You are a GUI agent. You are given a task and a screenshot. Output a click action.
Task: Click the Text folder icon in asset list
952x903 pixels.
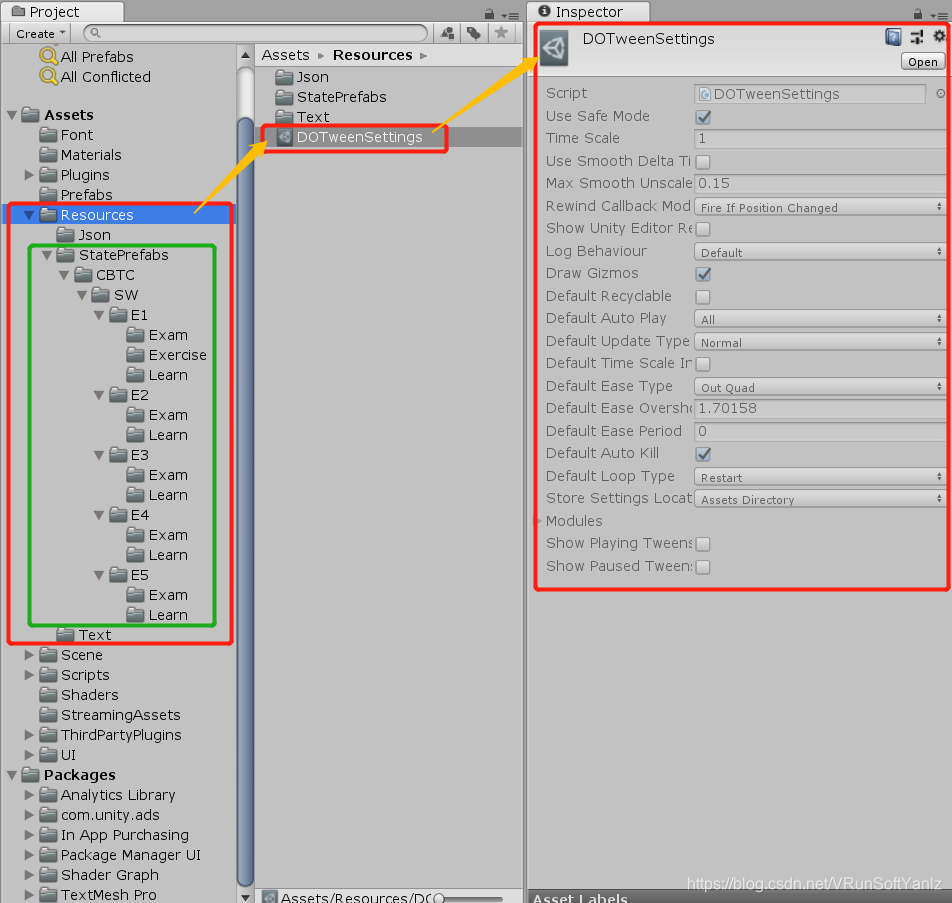284,117
